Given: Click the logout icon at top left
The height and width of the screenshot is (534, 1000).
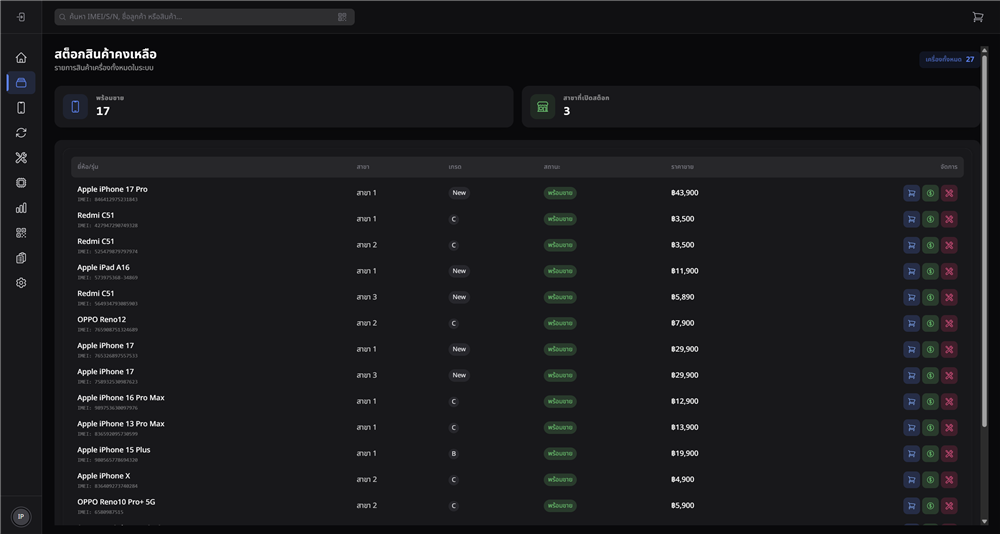Looking at the screenshot, I should (21, 17).
